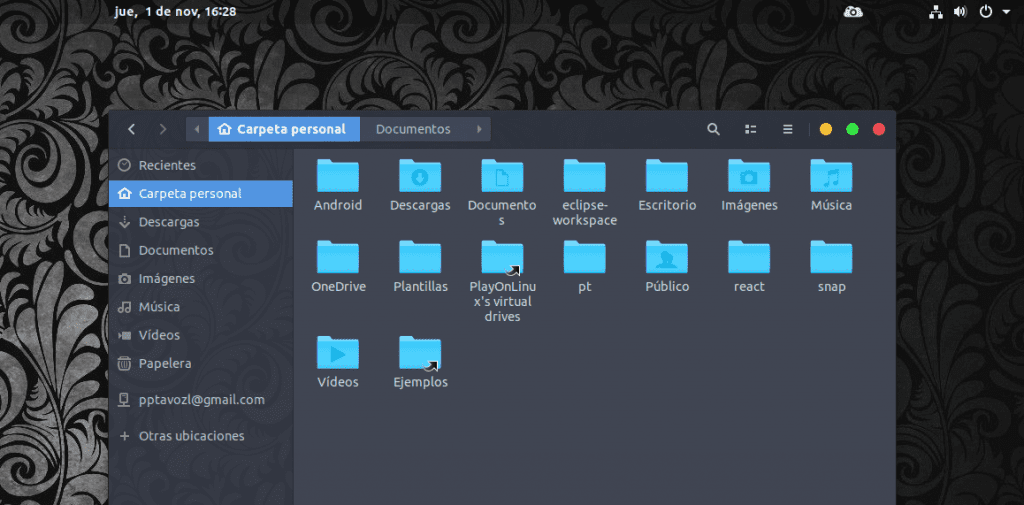
Task: Expand path bar using left triangle arrow
Action: [x=197, y=129]
